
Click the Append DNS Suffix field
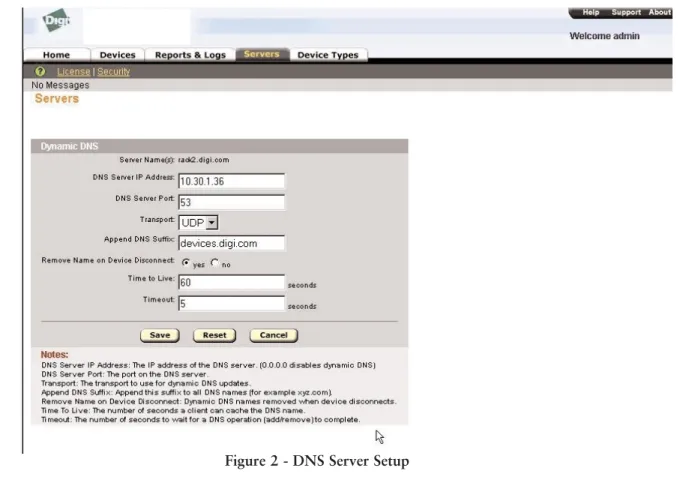232,243
